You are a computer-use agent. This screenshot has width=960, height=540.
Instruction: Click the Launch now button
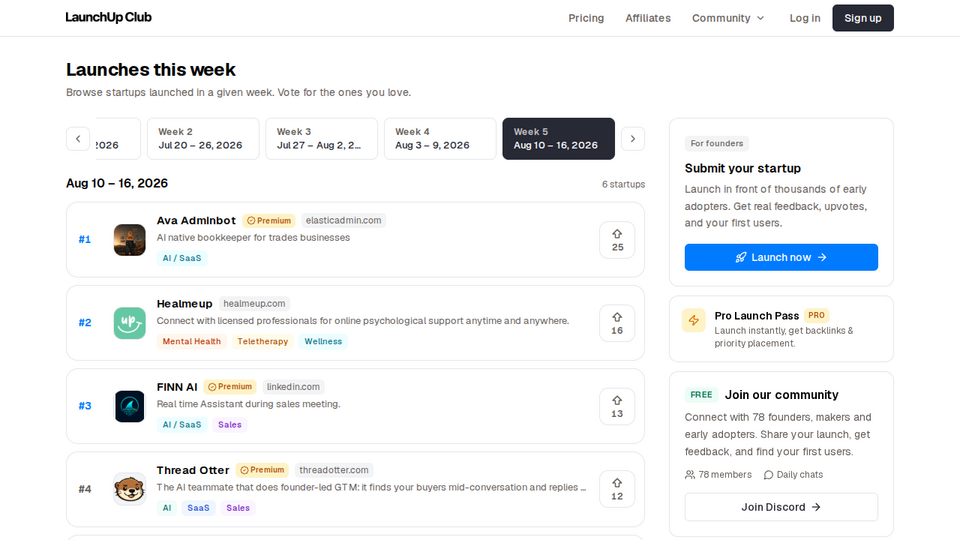tap(781, 257)
